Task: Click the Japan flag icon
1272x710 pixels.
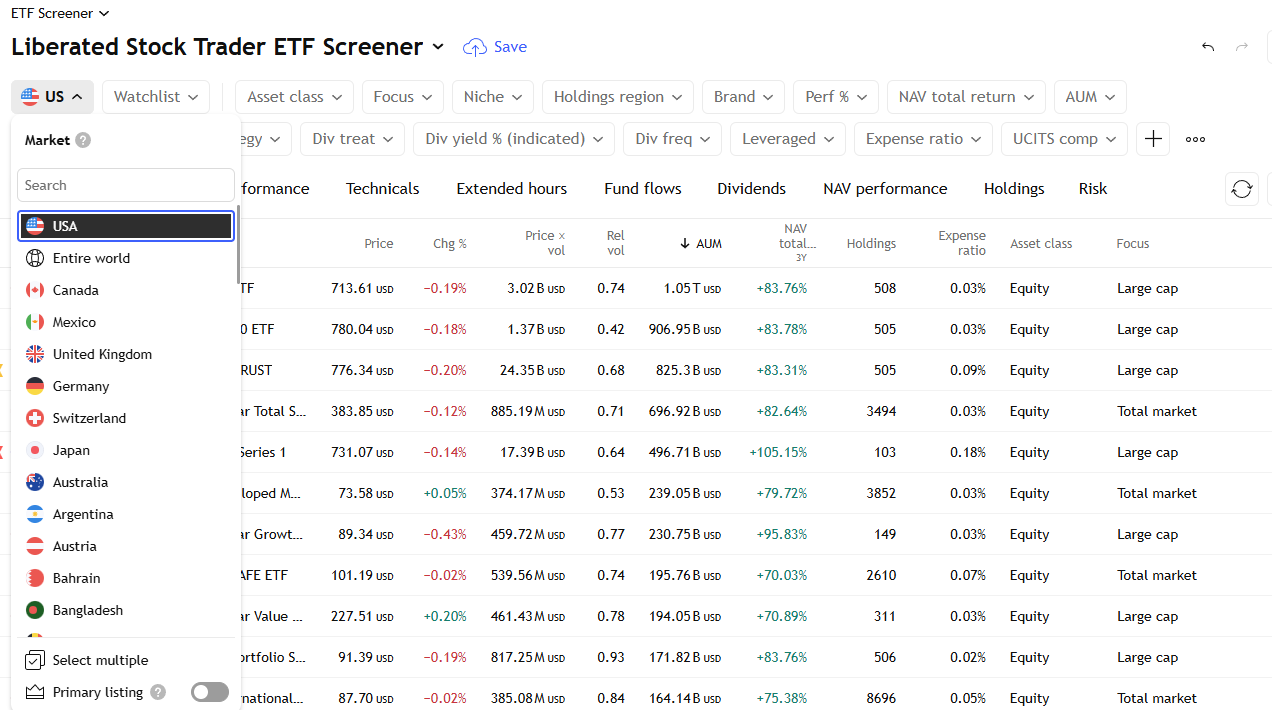Action: 35,450
